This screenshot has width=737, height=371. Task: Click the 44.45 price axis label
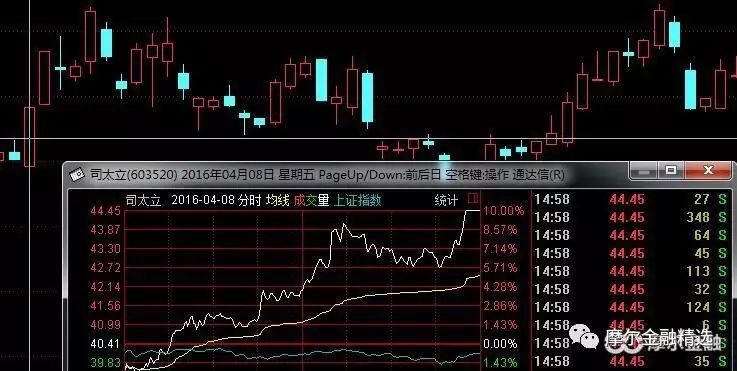(x=105, y=211)
